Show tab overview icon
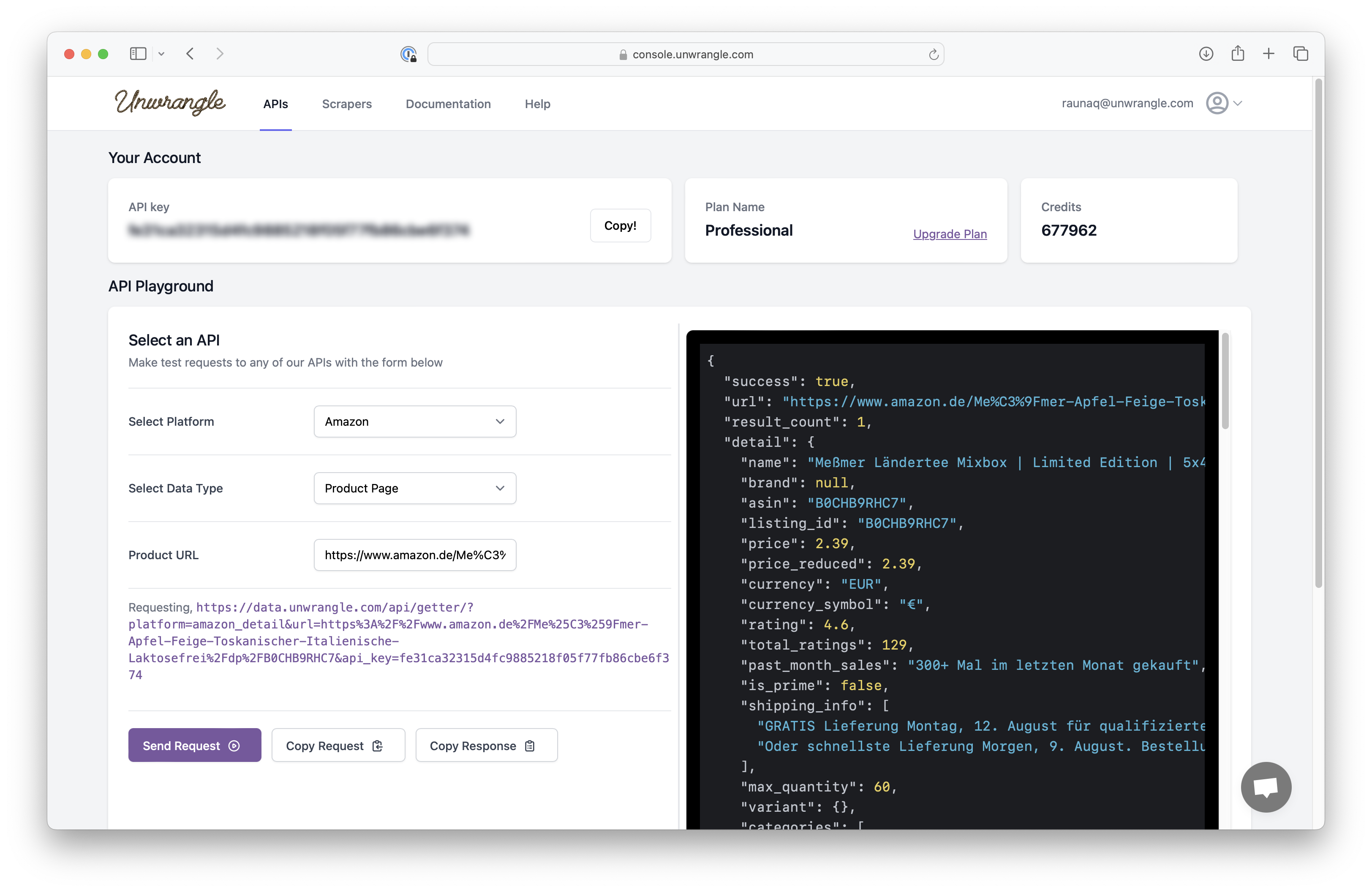Viewport: 1372px width, 892px height. [x=1301, y=54]
